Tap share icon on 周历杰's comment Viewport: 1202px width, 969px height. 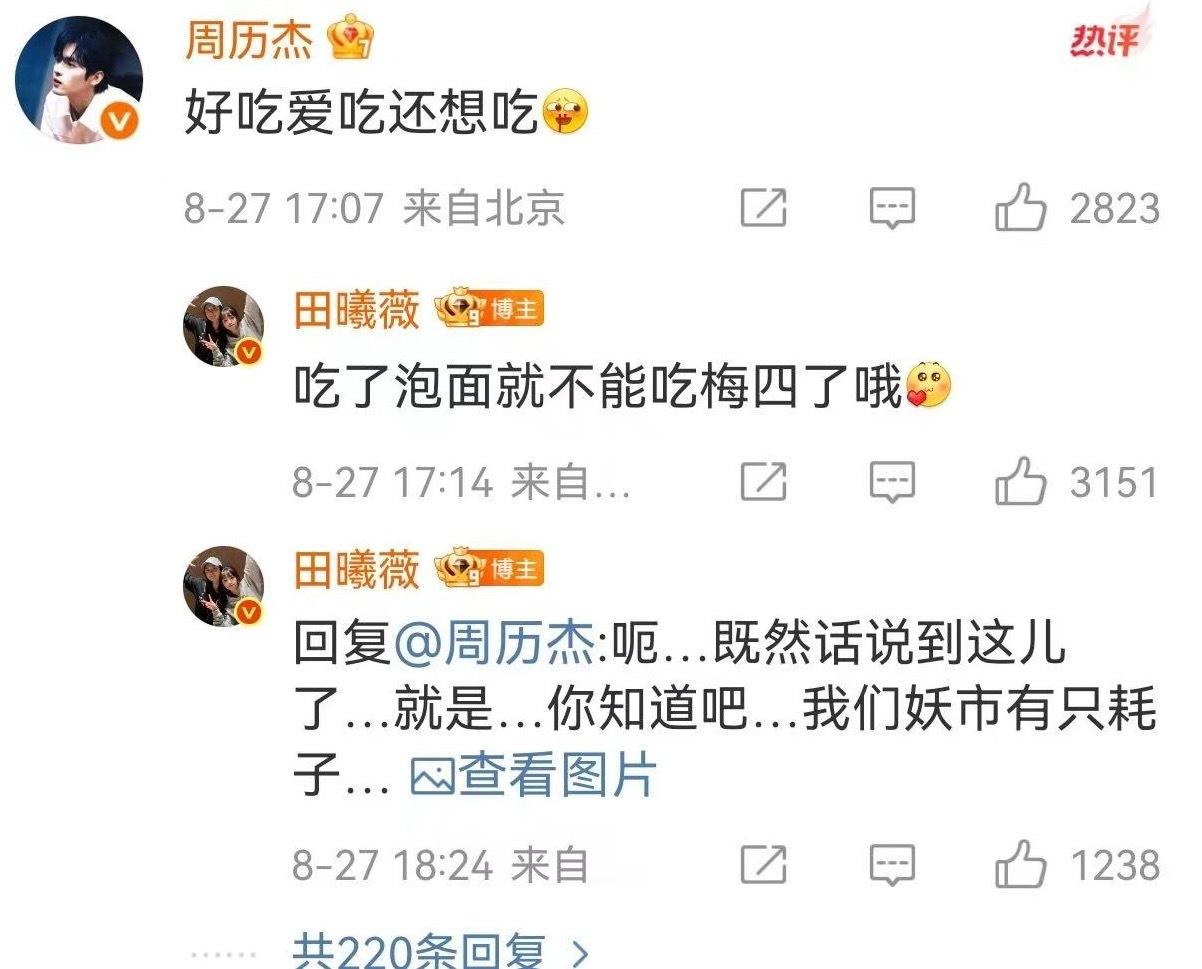[x=763, y=208]
